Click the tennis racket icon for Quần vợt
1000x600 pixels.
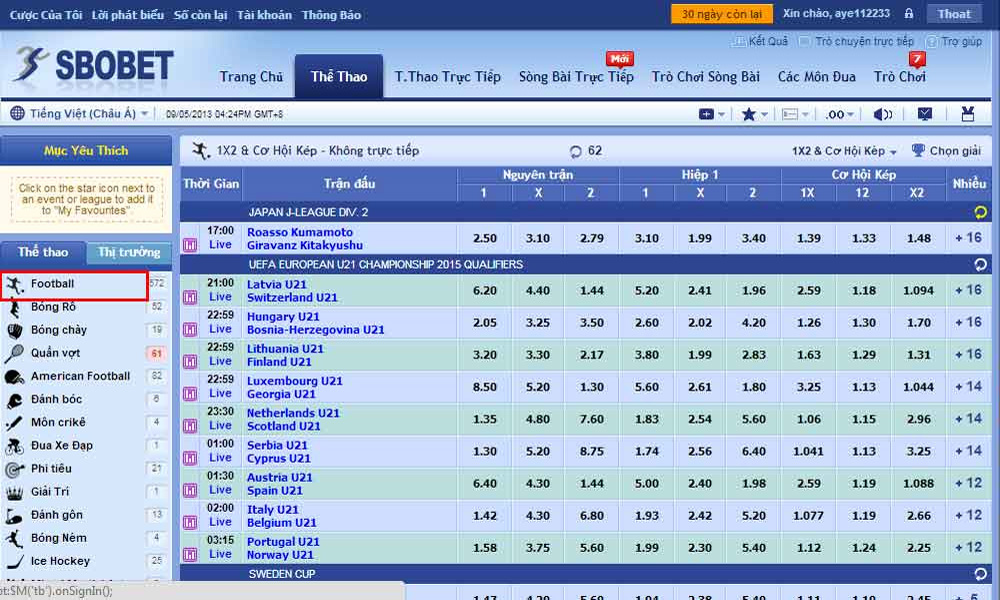pyautogui.click(x=14, y=353)
